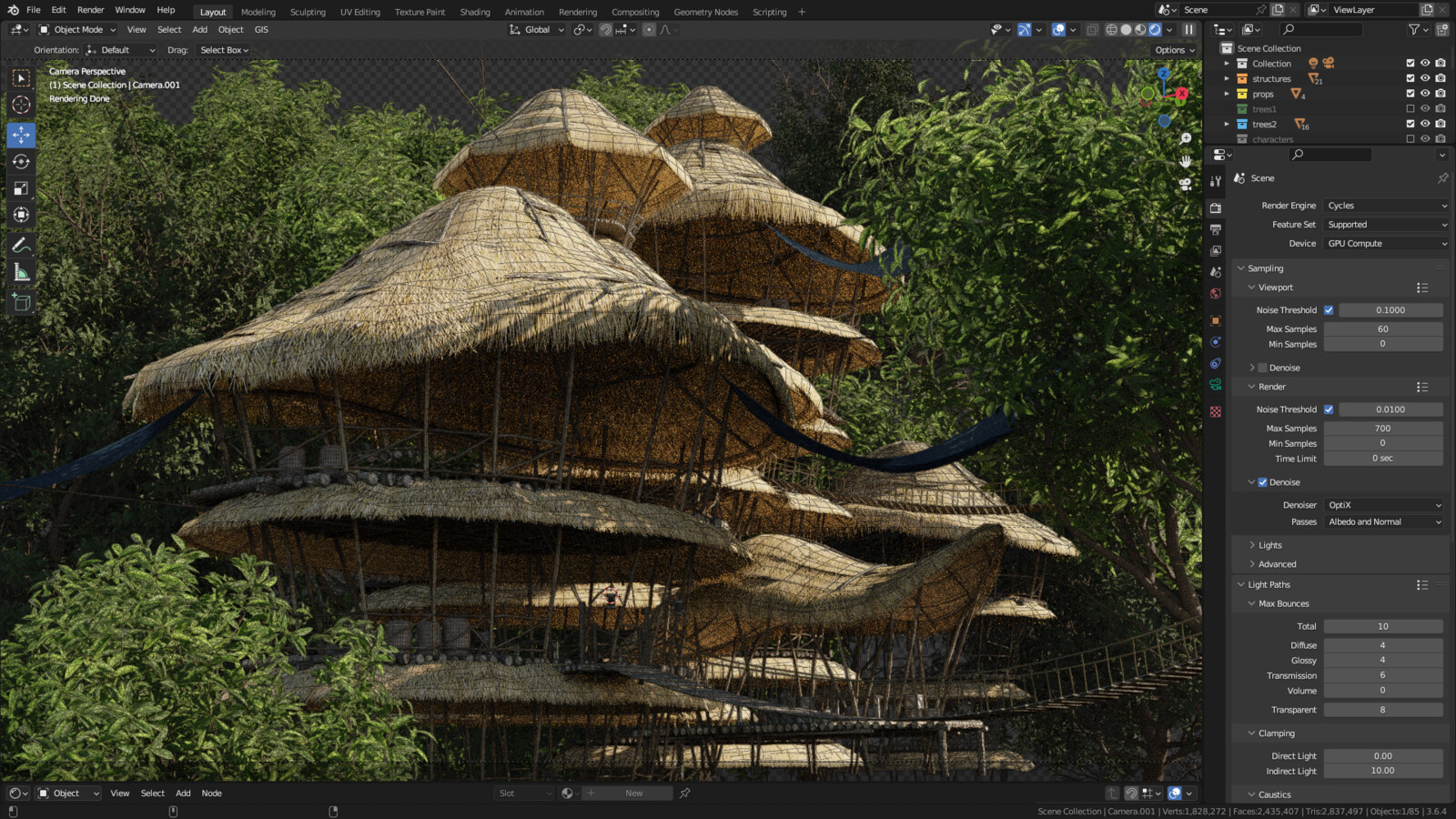Open the Object Constraints properties tab
The width and height of the screenshot is (1456, 819).
point(1217,363)
